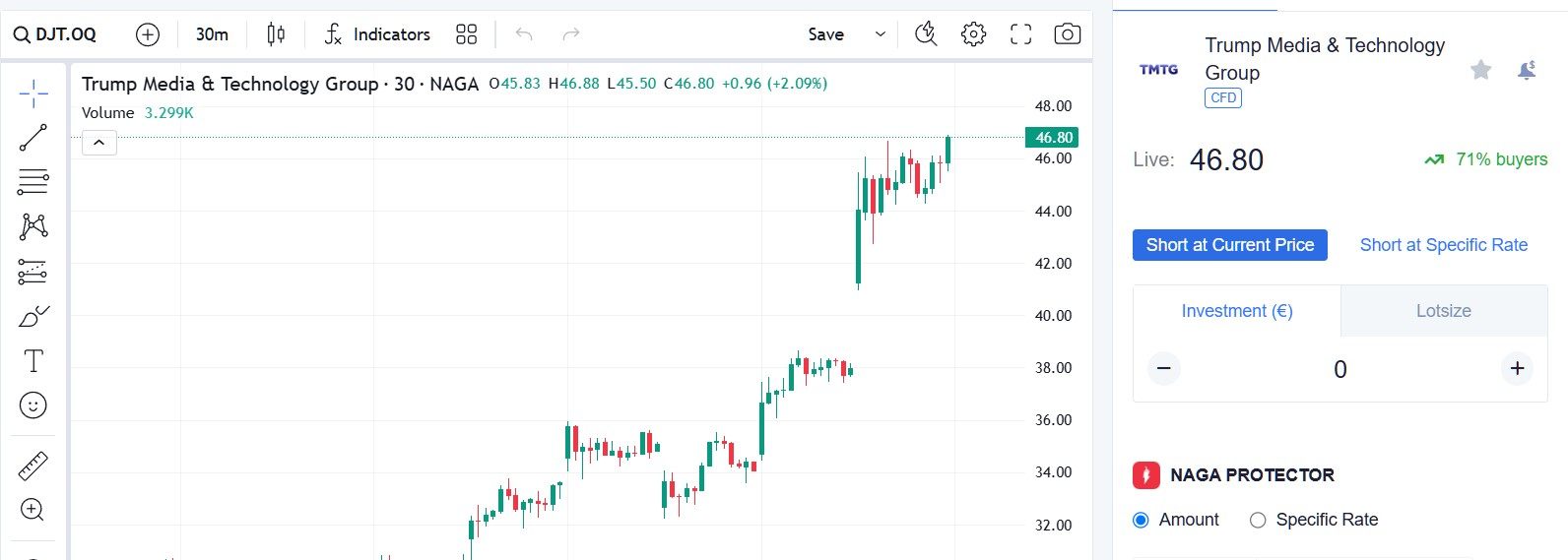Select the crosshair cursor tool
This screenshot has width=1568, height=560.
[33, 93]
